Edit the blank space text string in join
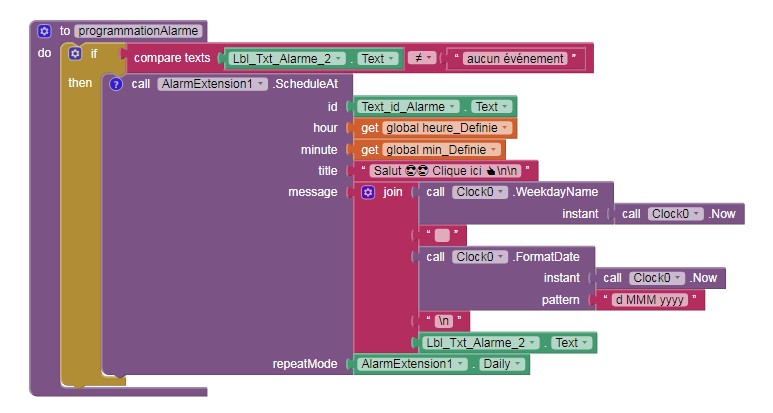 (x=442, y=236)
